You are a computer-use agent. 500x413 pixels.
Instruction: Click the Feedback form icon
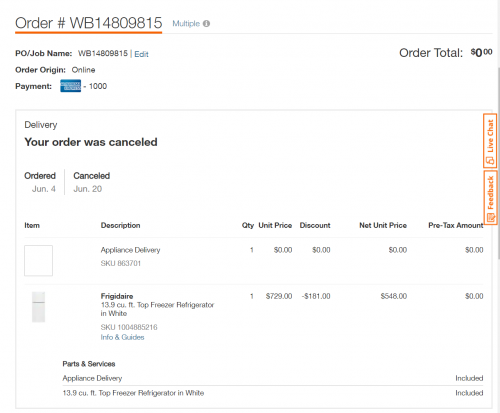pyautogui.click(x=490, y=218)
